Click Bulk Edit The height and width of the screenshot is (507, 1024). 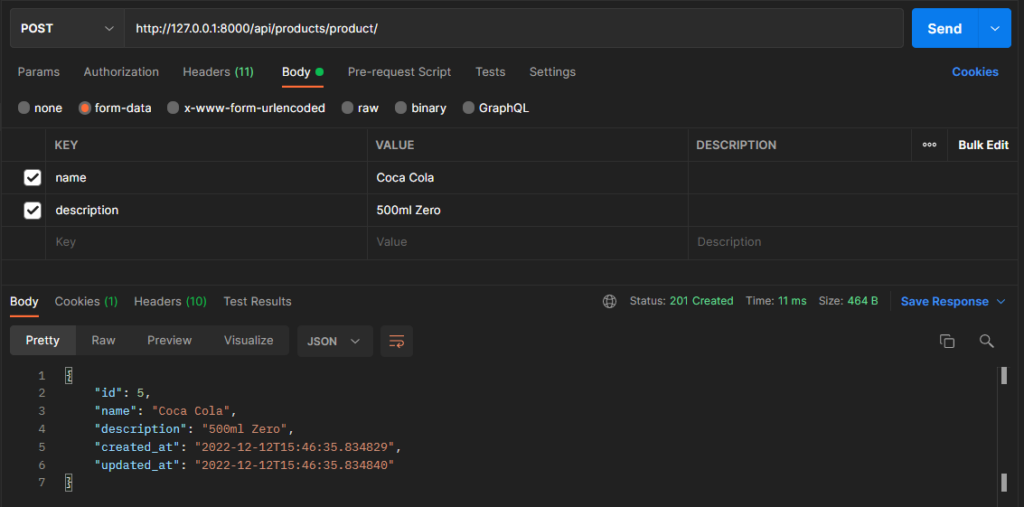(982, 145)
